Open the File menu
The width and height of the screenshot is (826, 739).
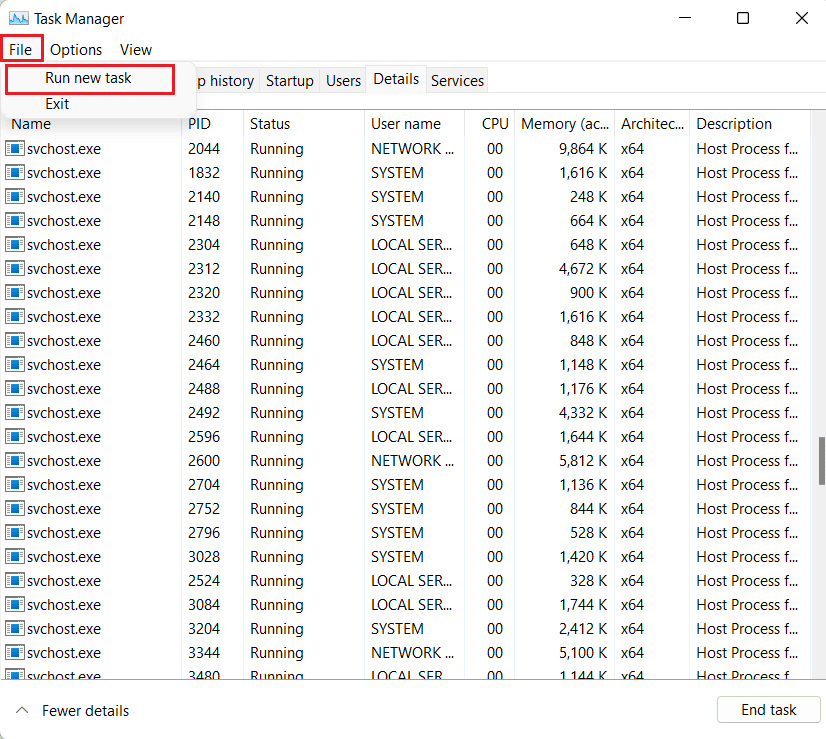(21, 49)
